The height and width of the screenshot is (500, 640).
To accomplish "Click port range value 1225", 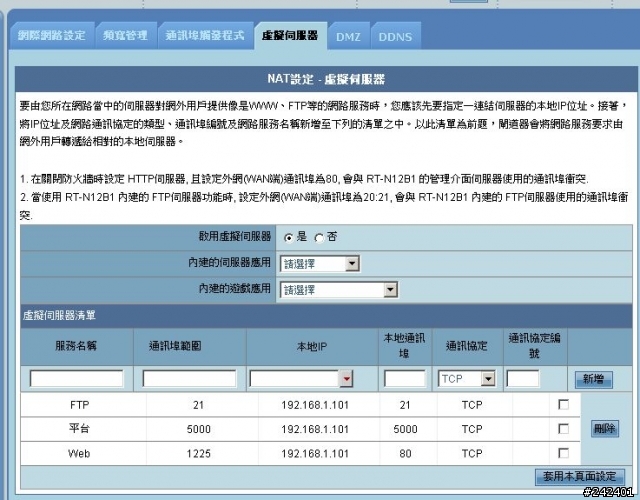I will (198, 453).
